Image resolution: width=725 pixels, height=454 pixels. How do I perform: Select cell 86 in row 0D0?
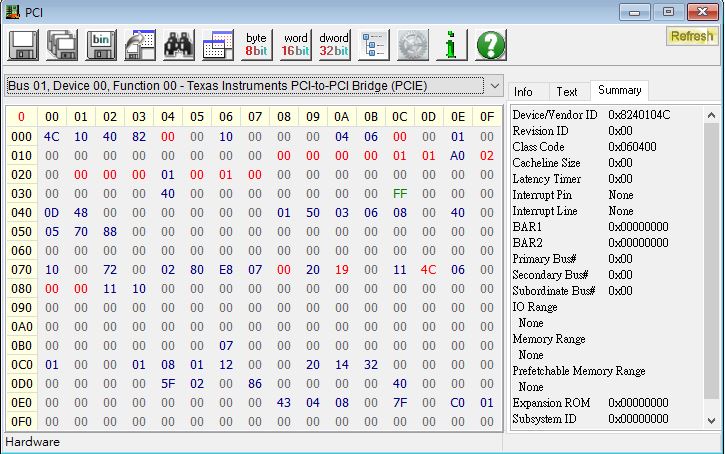pos(255,384)
